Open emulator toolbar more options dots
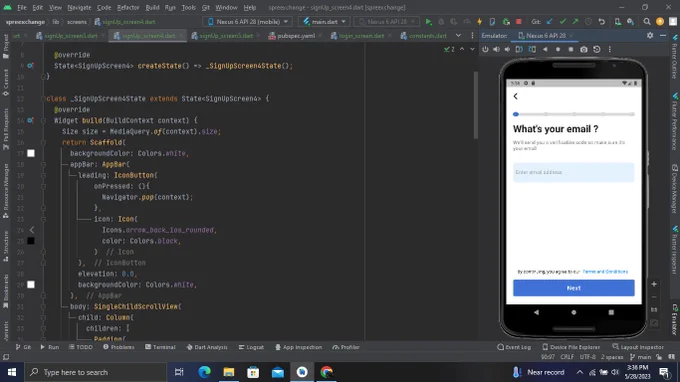Image resolution: width=680 pixels, height=382 pixels. (x=609, y=49)
